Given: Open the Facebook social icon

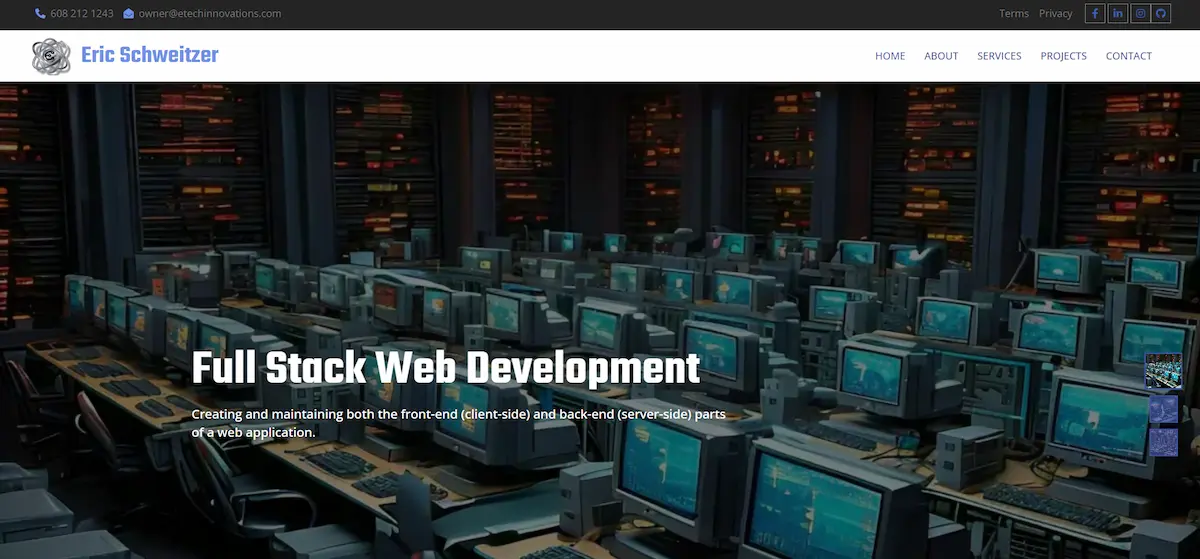Looking at the screenshot, I should 1095,14.
